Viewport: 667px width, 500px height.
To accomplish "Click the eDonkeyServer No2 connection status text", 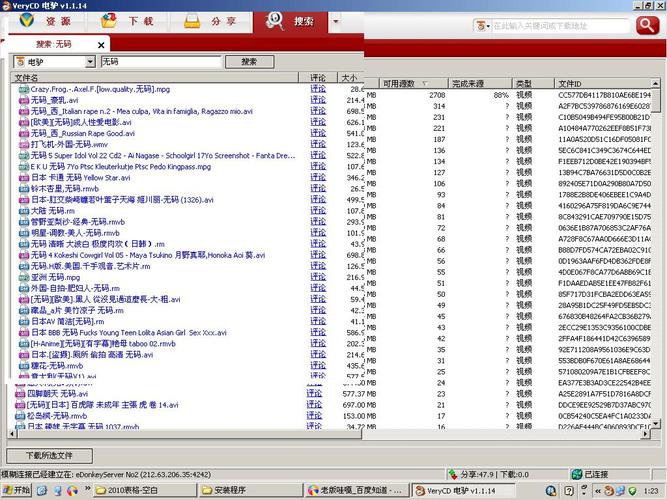I will coord(106,474).
